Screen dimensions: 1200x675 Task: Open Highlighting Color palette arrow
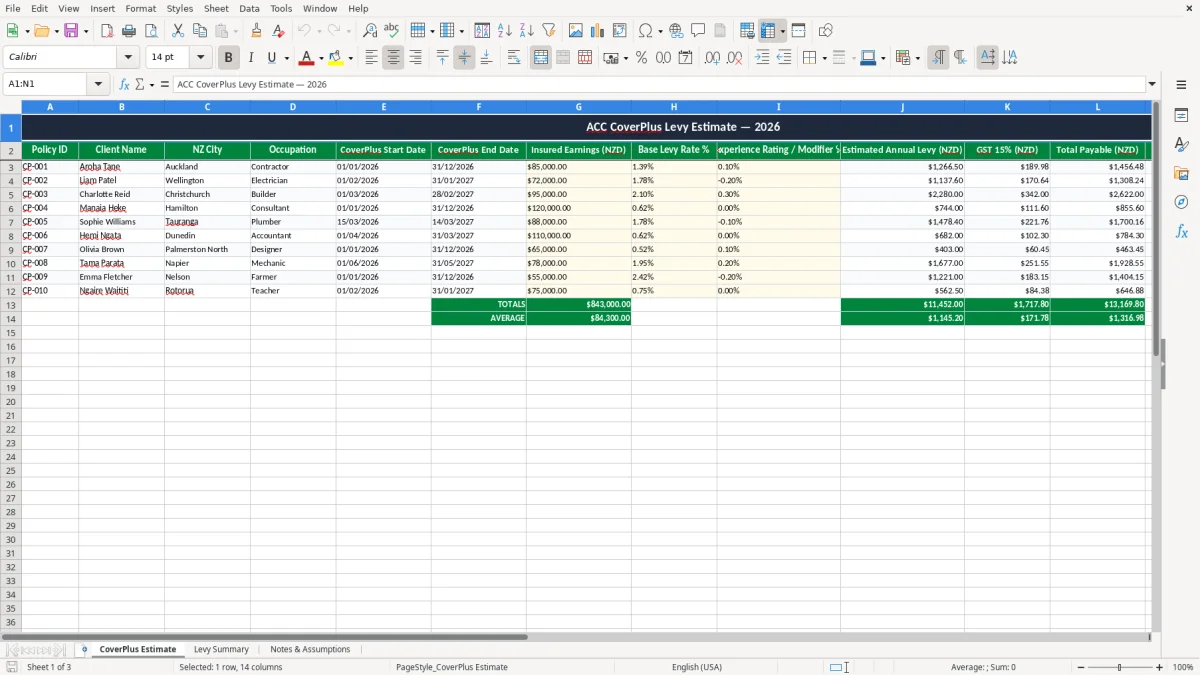[350, 58]
